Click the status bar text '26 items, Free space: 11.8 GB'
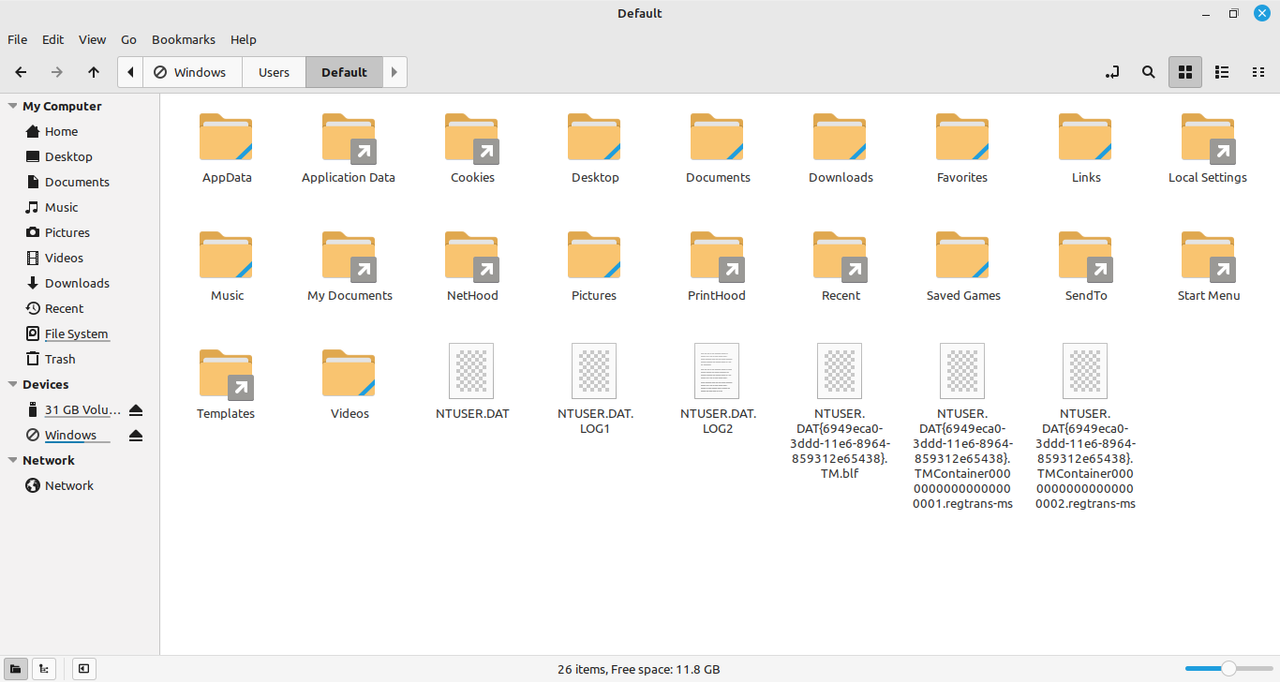This screenshot has height=682, width=1280. click(x=638, y=669)
